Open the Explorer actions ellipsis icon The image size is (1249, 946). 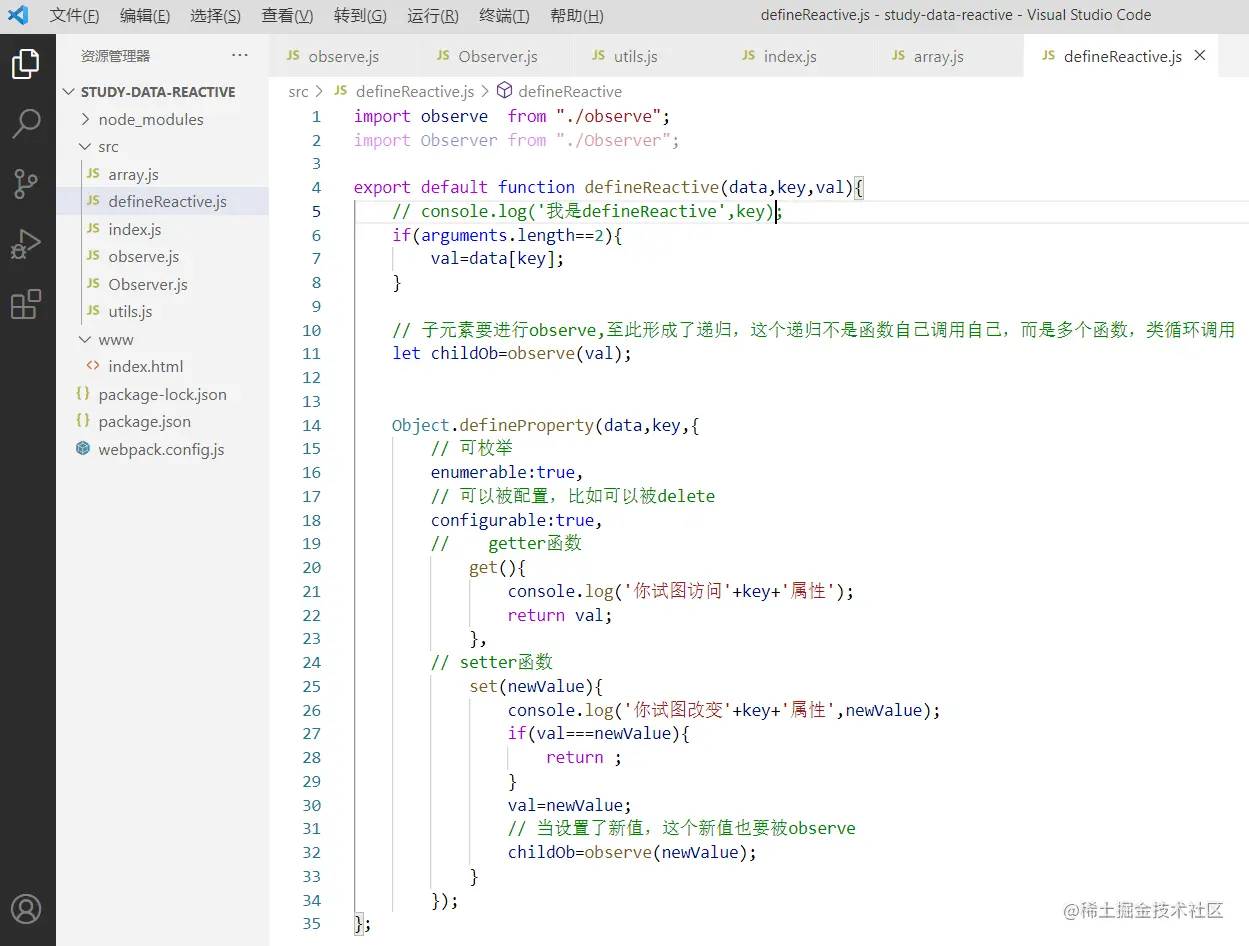[x=240, y=57]
